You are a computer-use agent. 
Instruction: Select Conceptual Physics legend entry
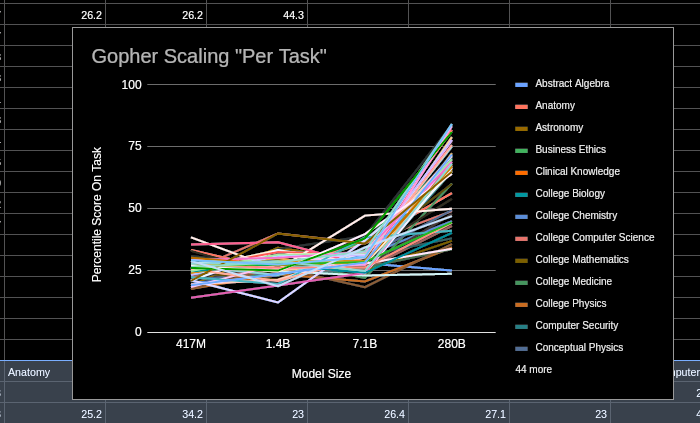(579, 348)
